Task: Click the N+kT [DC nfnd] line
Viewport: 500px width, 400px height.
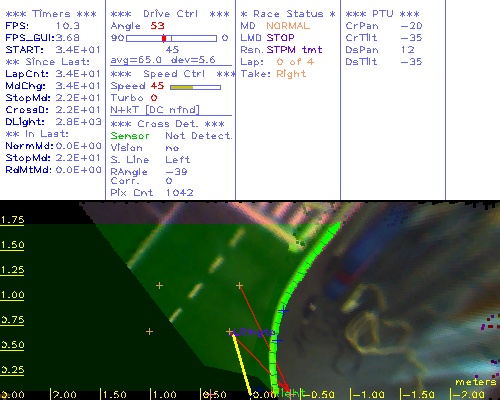Action: tap(155, 110)
